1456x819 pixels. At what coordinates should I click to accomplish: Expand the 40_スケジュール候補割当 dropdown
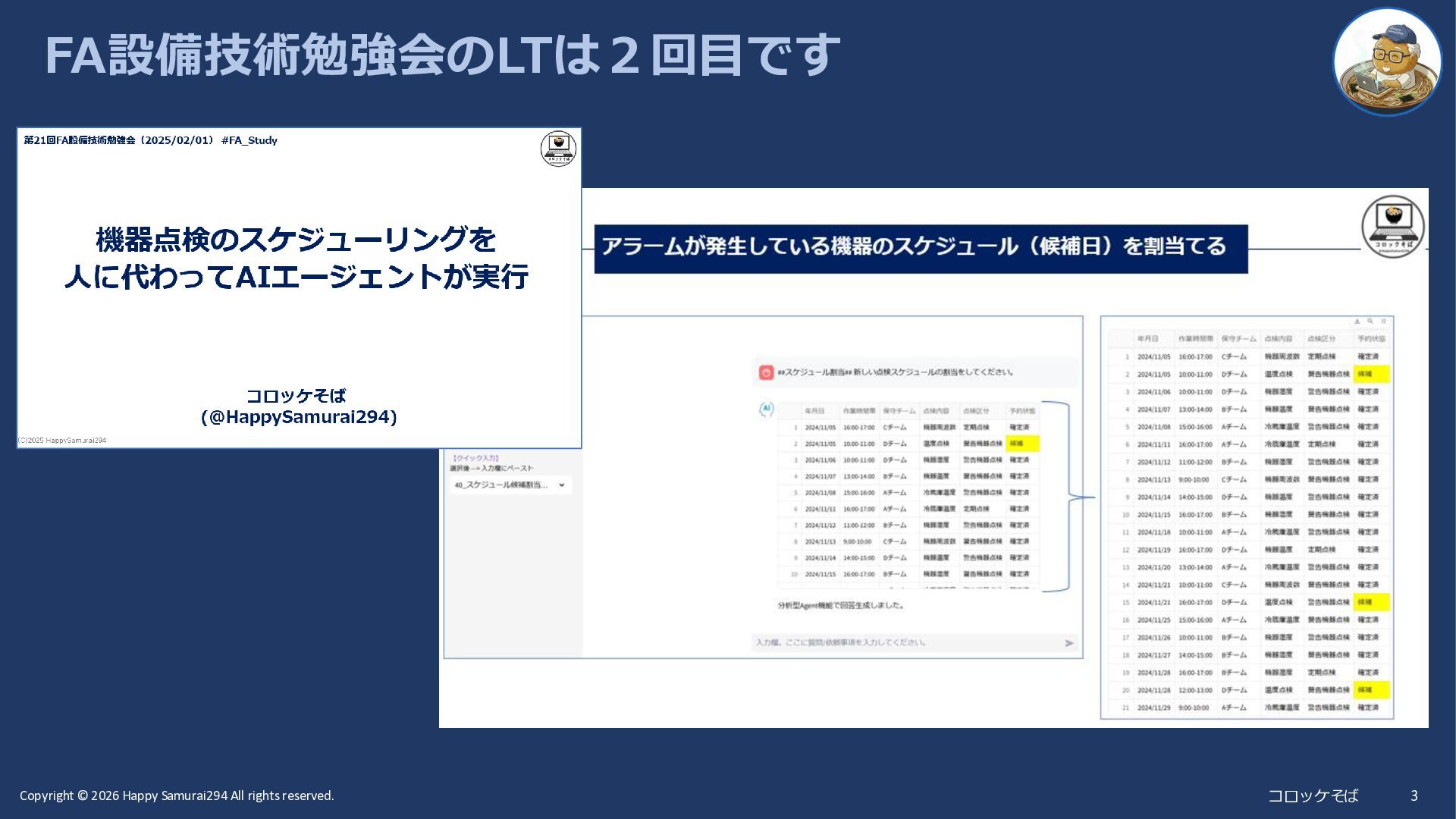pos(562,485)
